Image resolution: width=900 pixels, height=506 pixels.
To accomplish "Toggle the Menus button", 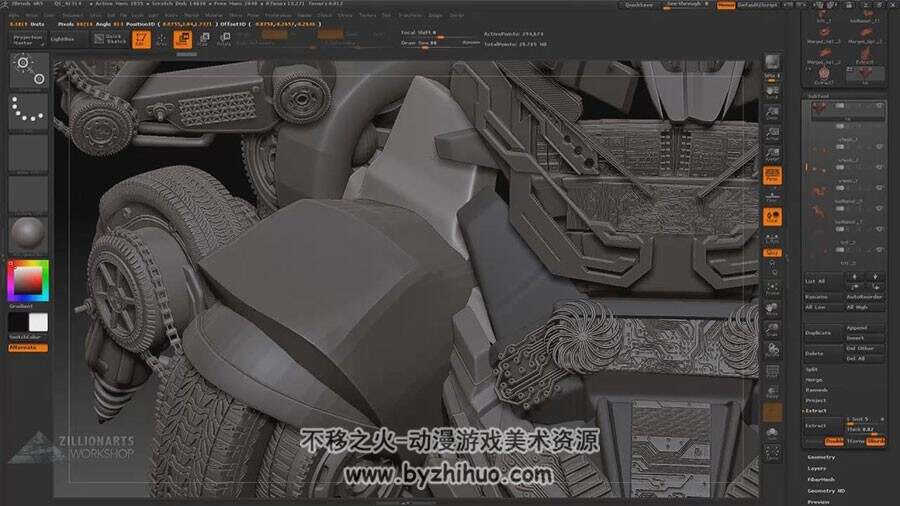I will 726,5.
